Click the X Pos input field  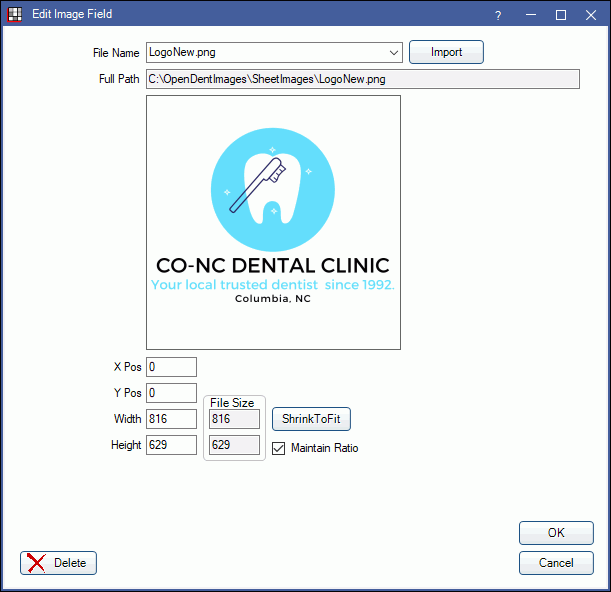click(171, 367)
